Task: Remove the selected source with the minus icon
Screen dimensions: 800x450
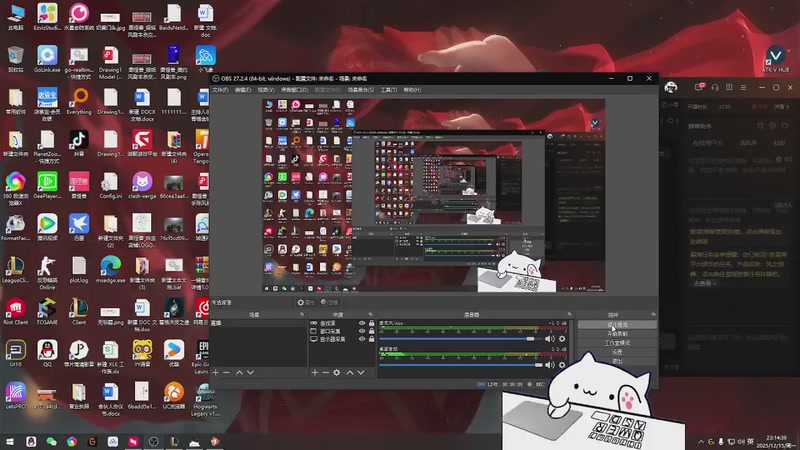Action: click(x=326, y=373)
